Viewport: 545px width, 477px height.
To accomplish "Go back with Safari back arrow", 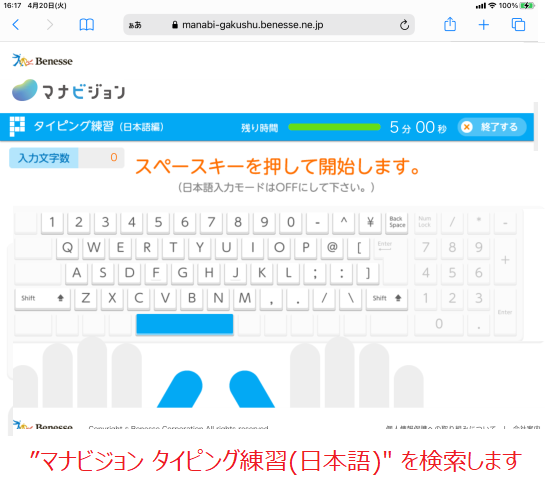I will tap(16, 25).
